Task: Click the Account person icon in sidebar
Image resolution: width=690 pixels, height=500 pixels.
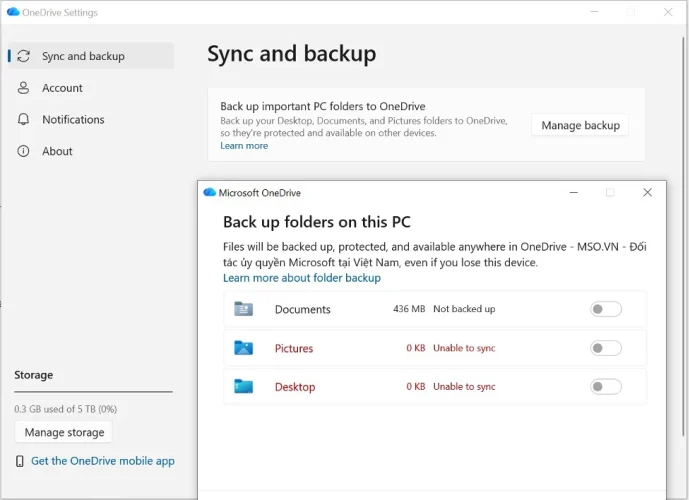Action: (x=23, y=88)
